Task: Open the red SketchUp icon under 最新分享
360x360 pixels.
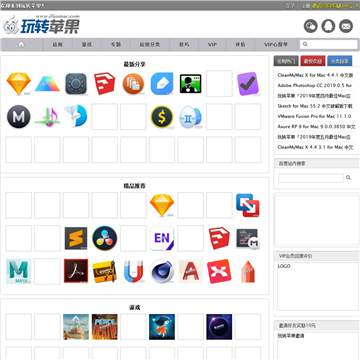Action: (105, 84)
